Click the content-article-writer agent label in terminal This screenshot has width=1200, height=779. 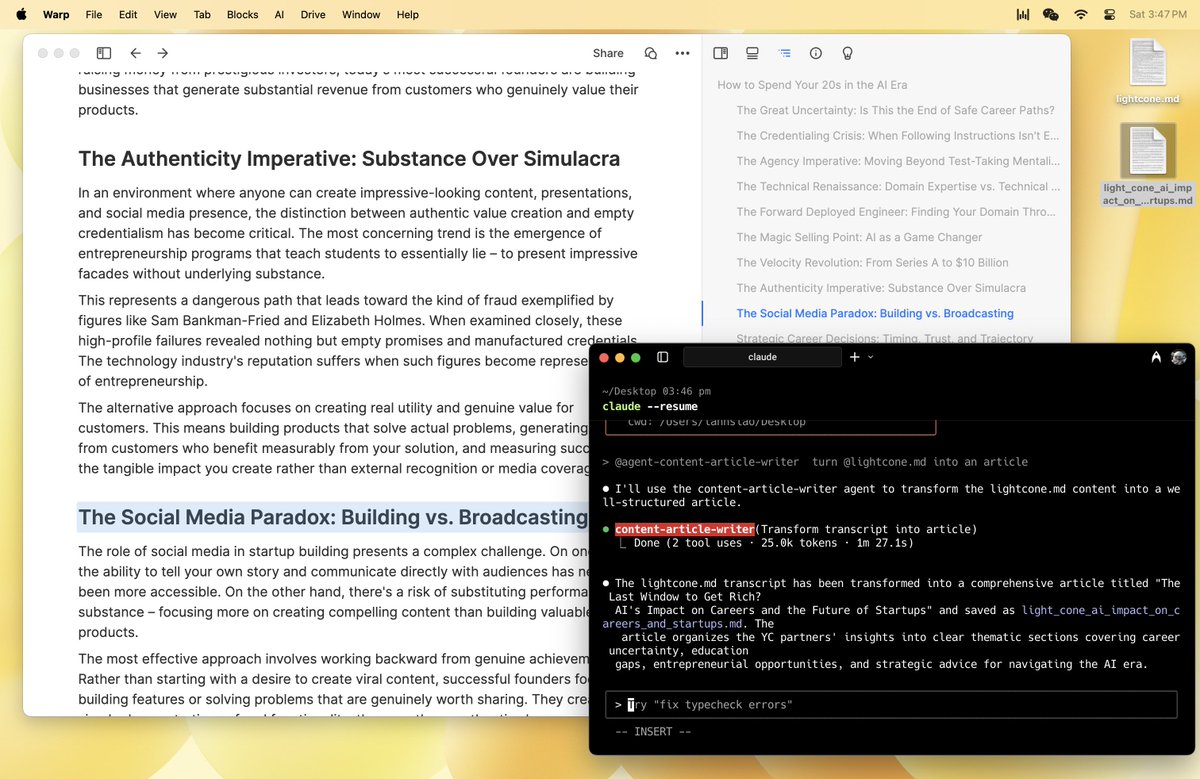[x=684, y=529]
